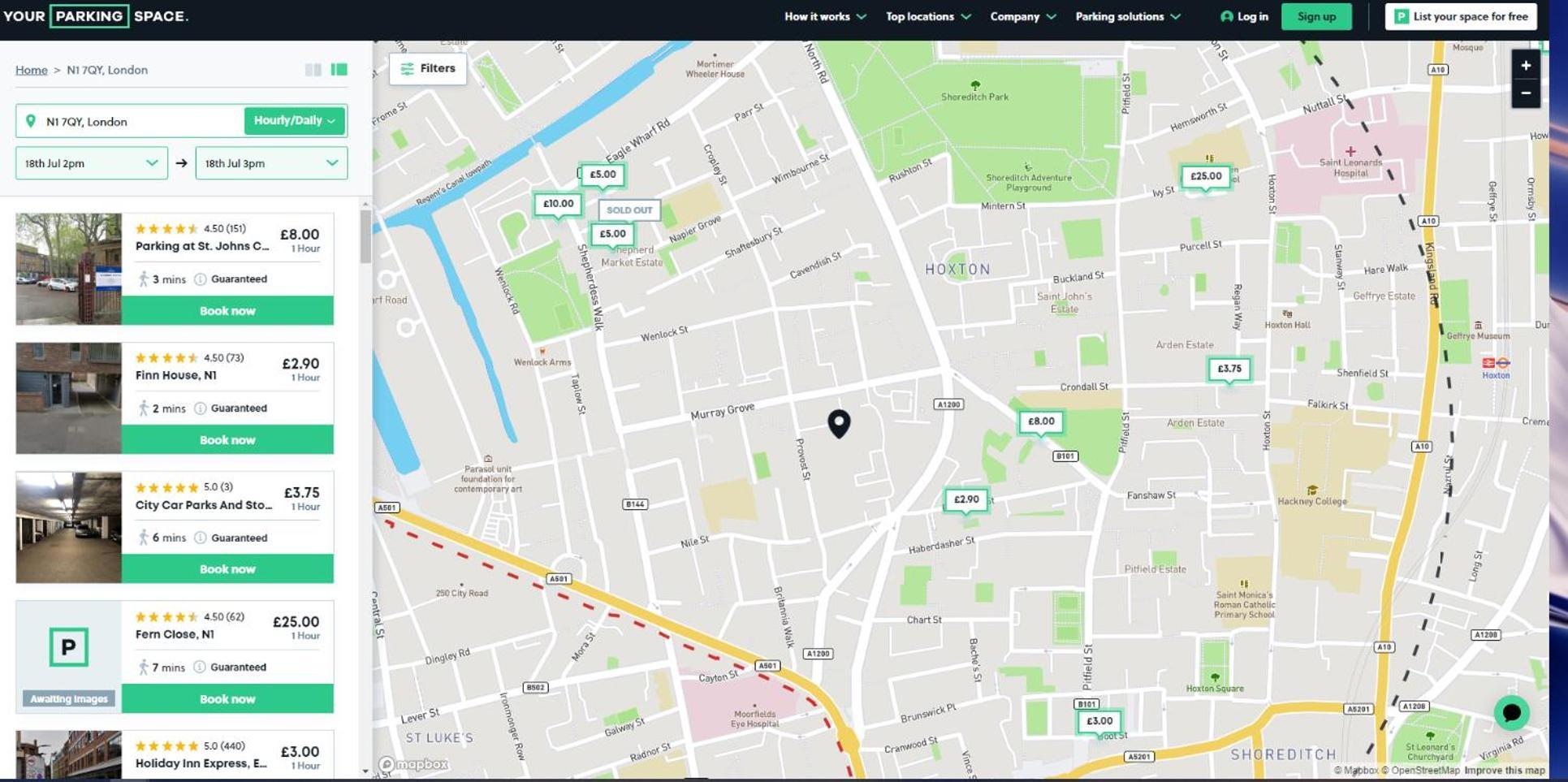Zoom in on the map

pyautogui.click(x=1526, y=66)
